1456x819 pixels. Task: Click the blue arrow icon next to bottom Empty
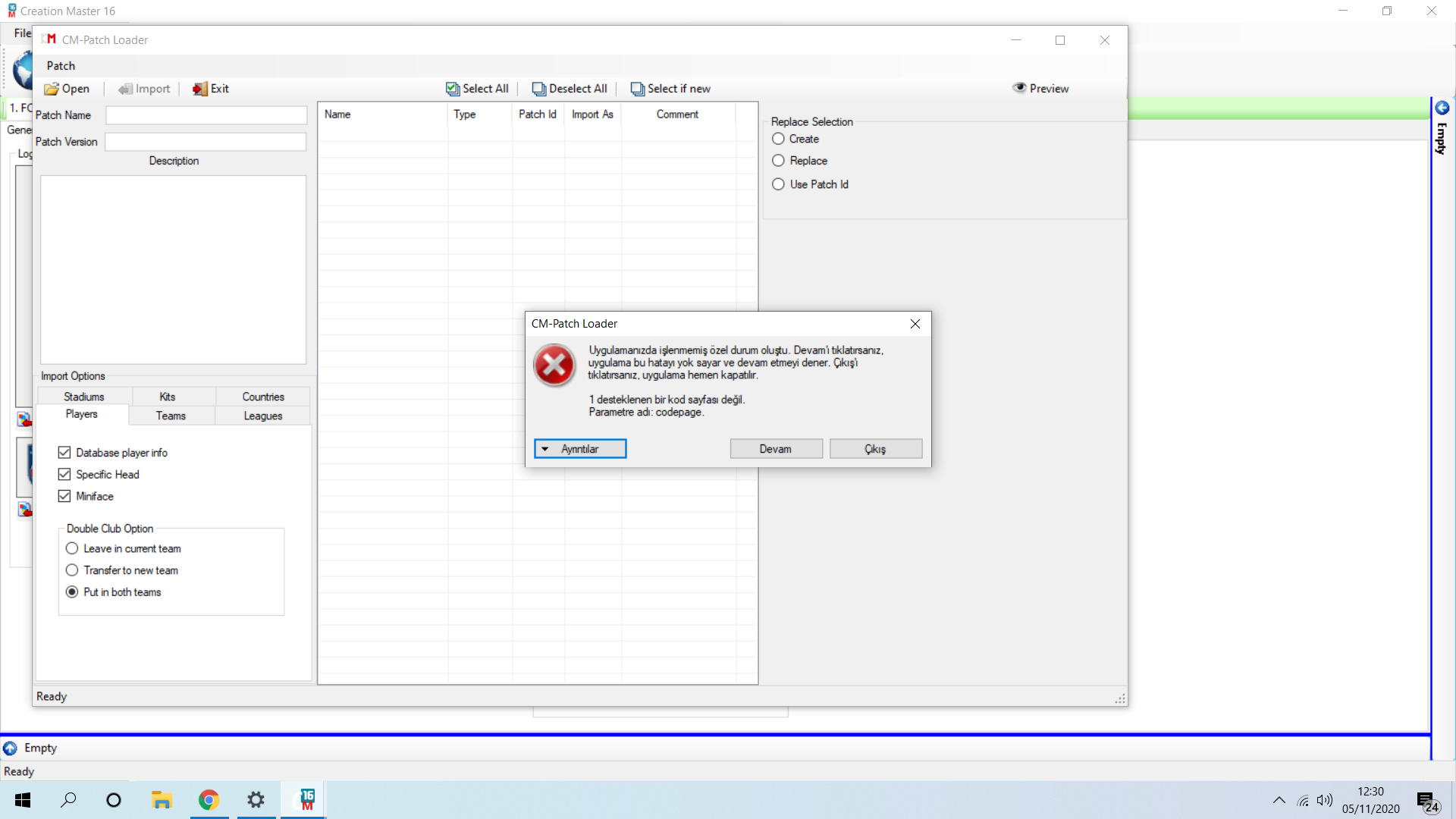click(x=10, y=748)
